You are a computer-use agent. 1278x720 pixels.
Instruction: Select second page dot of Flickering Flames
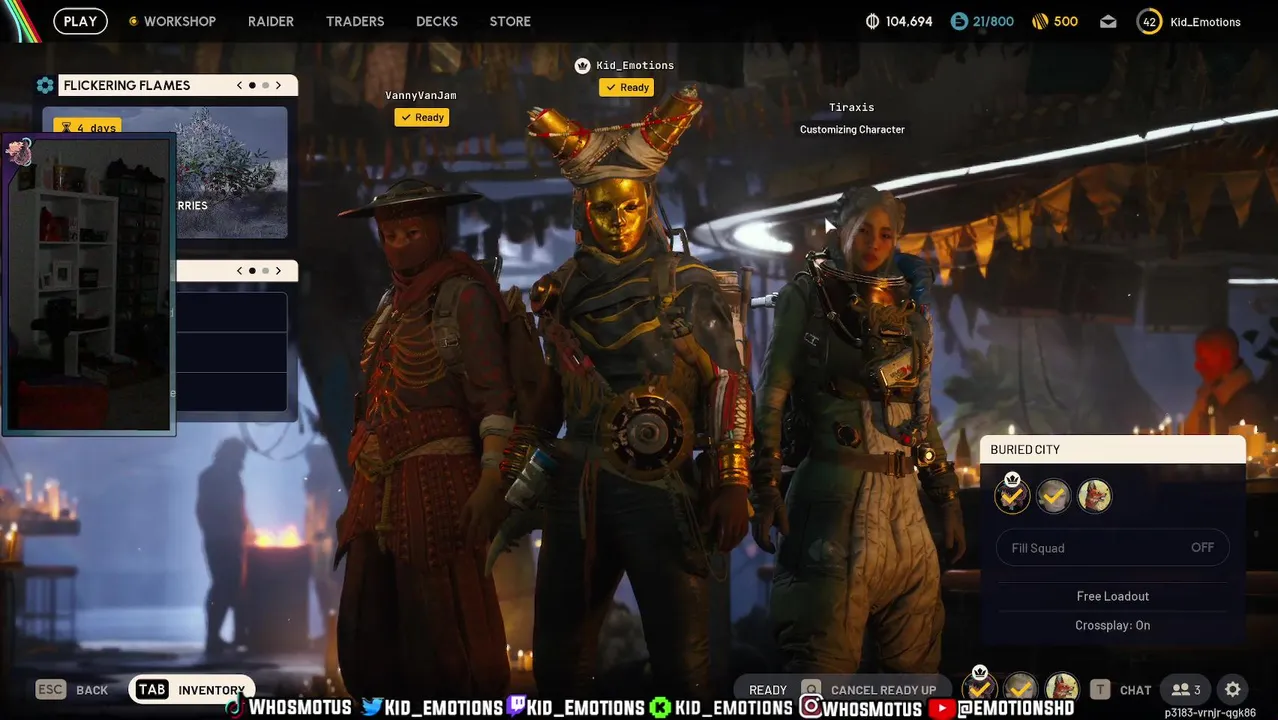[x=265, y=85]
